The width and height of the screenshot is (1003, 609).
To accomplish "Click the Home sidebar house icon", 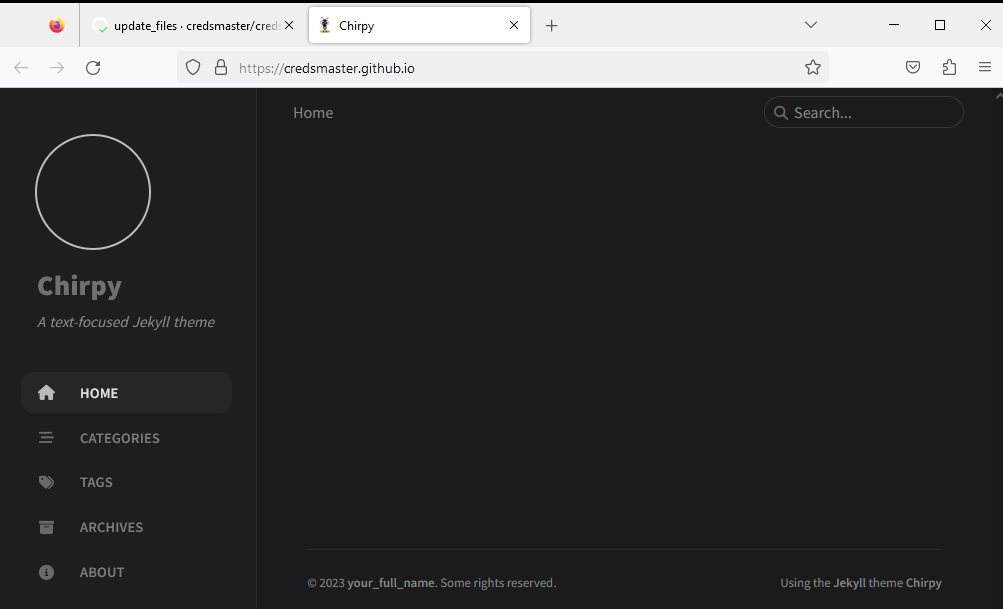I will 46,393.
